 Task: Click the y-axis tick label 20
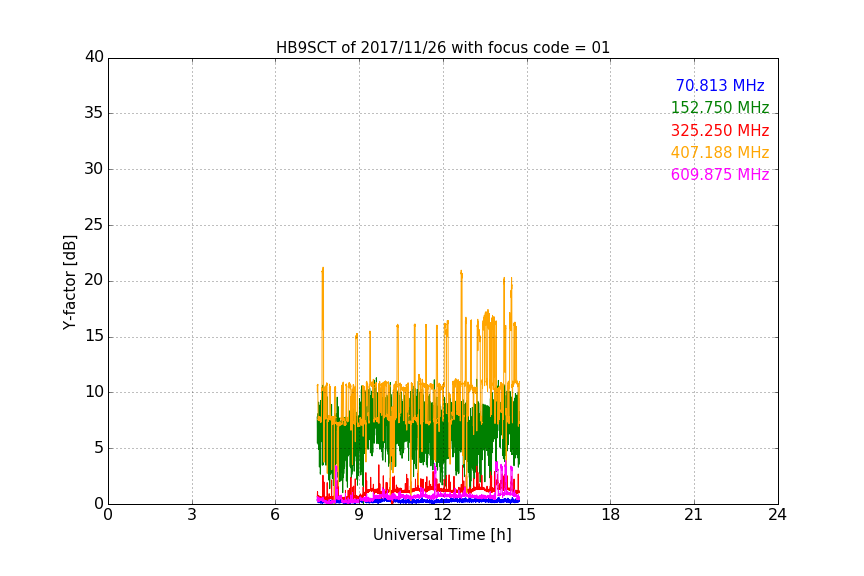pos(94,281)
